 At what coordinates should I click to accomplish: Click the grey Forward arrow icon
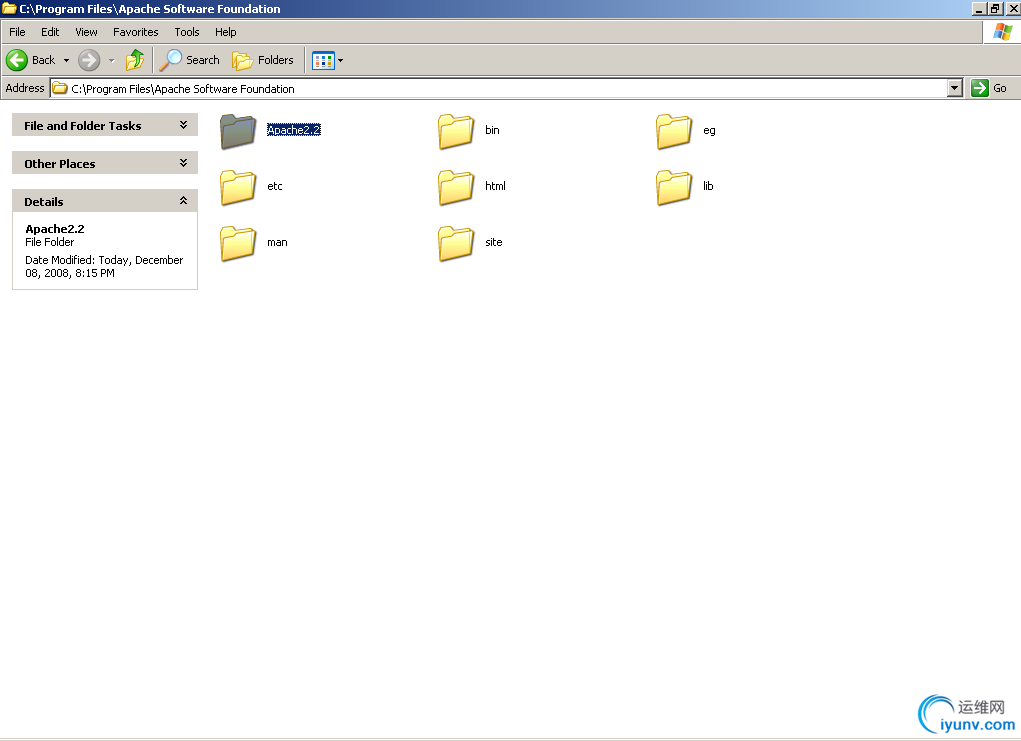pos(89,60)
